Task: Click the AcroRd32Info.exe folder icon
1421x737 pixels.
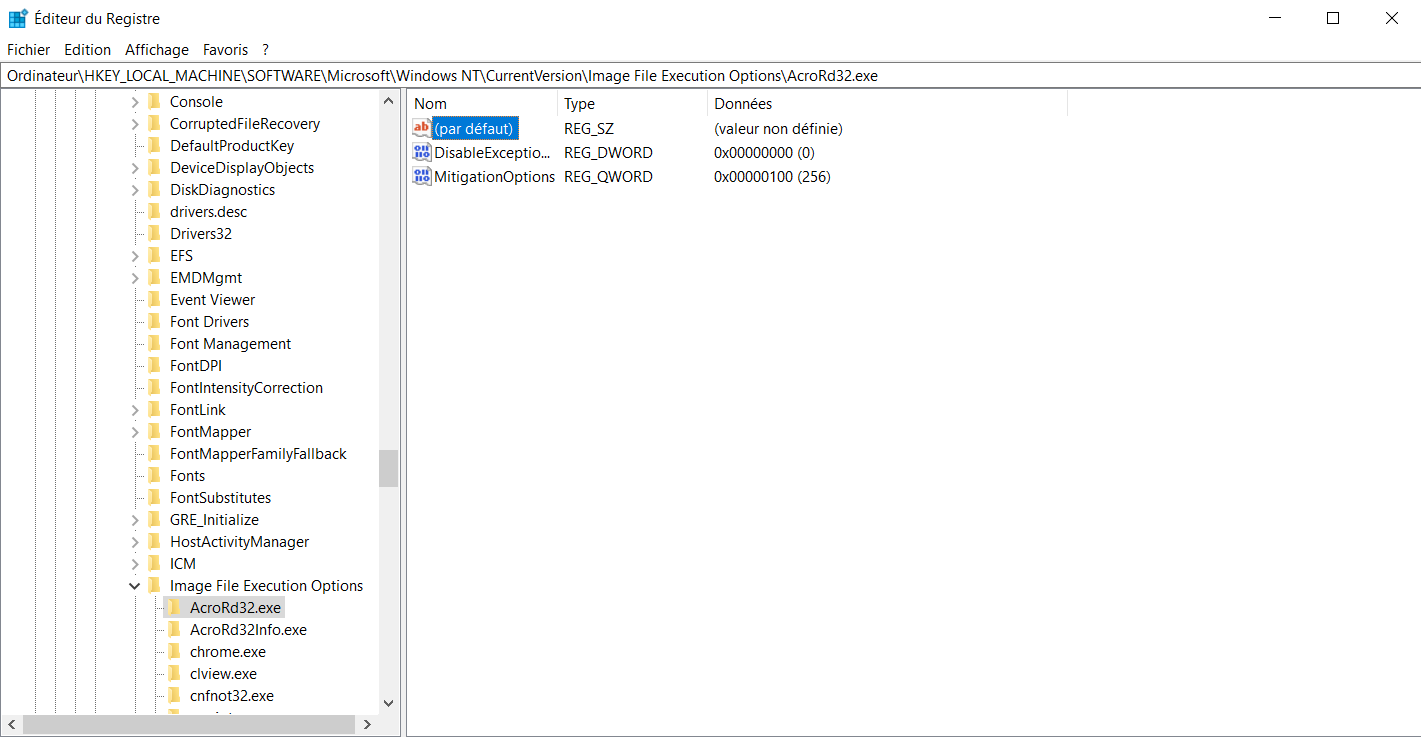Action: pyautogui.click(x=174, y=630)
